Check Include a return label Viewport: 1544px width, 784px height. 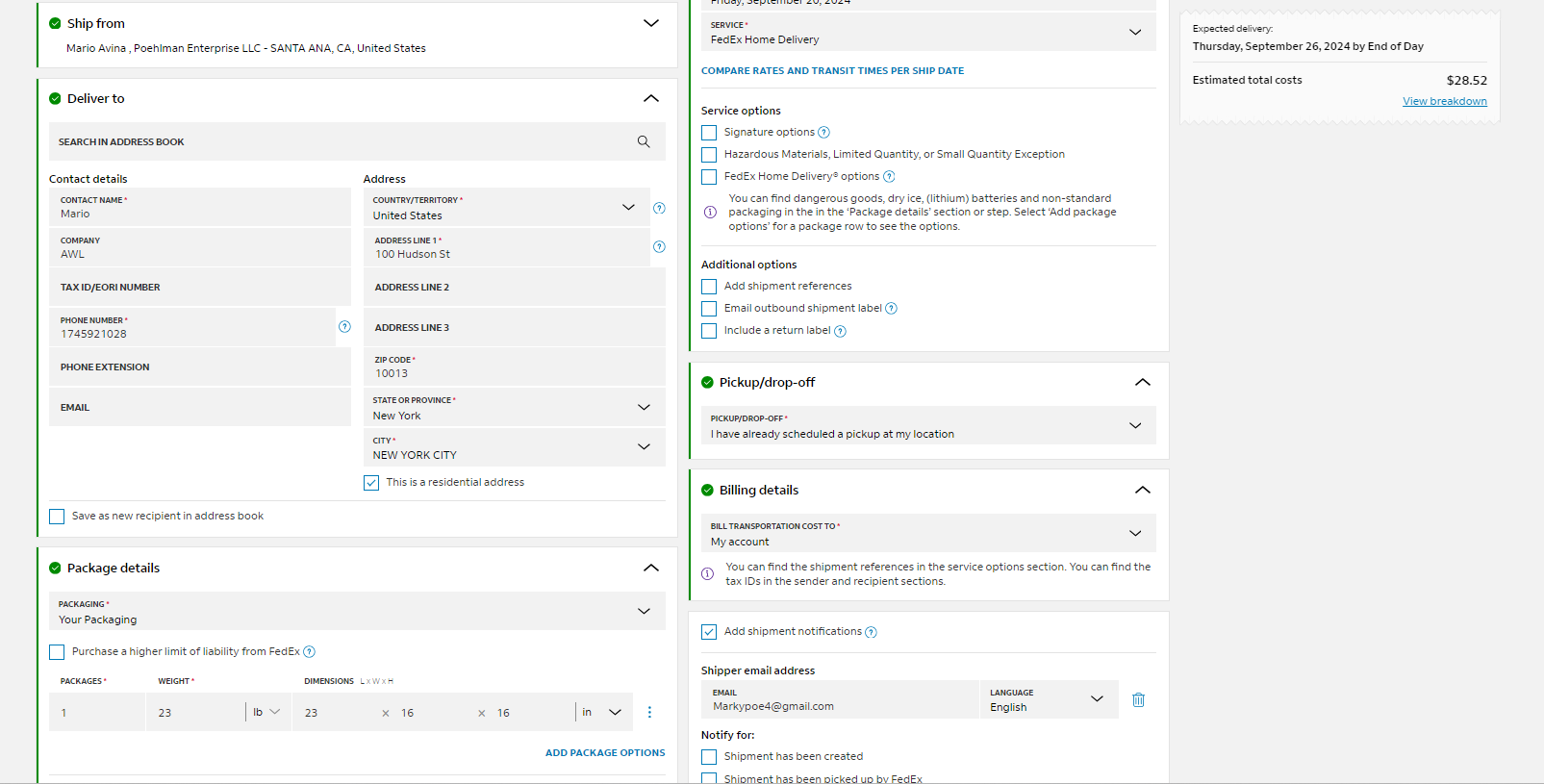coord(709,331)
